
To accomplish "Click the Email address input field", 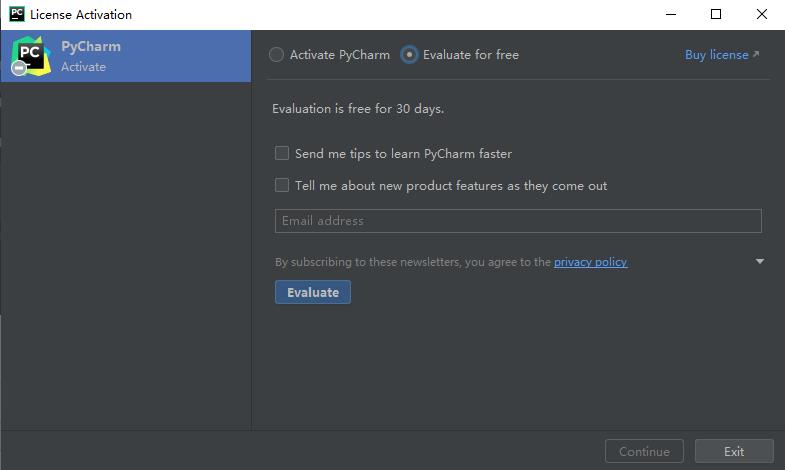I will point(518,221).
